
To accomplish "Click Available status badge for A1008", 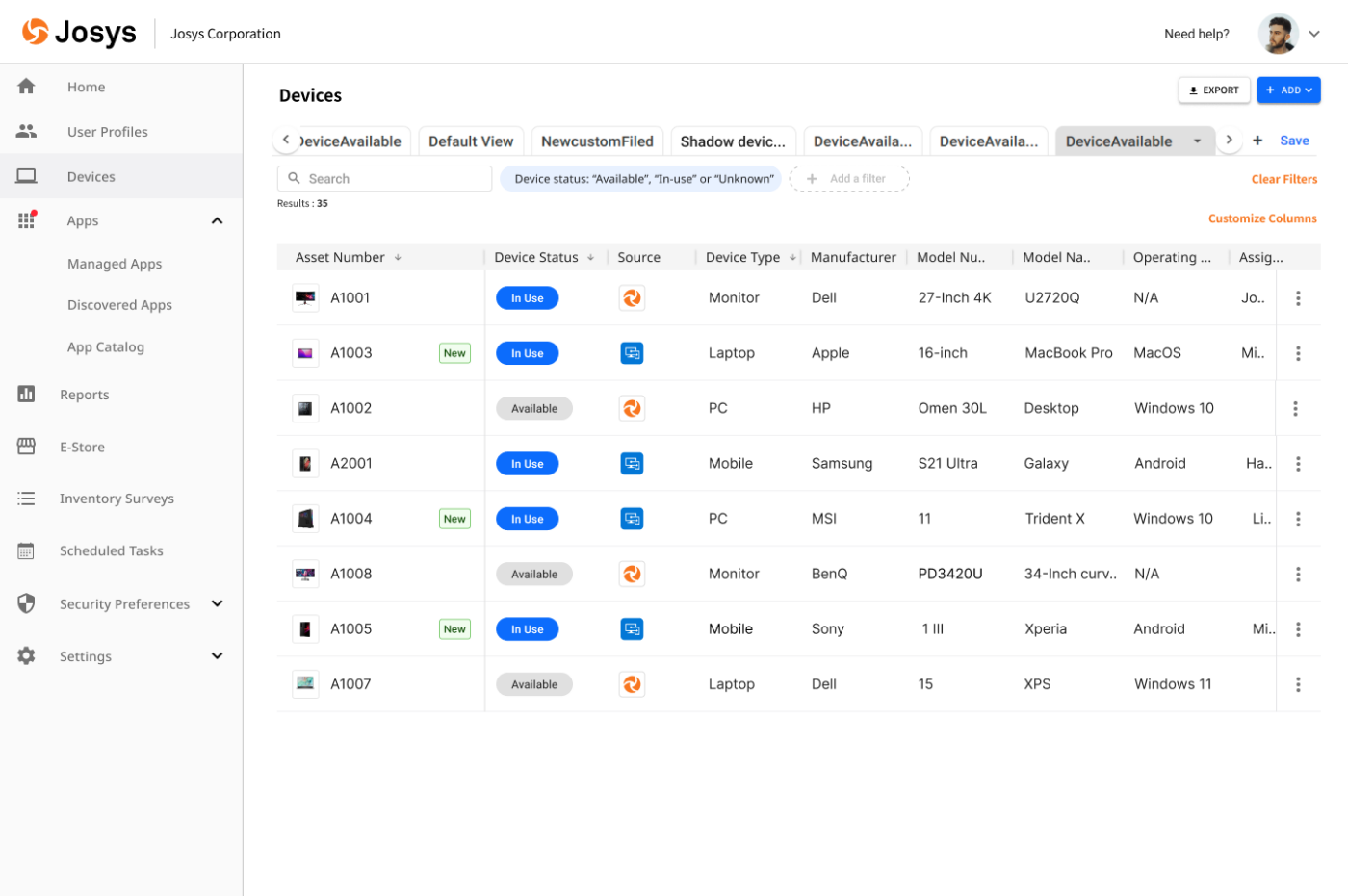I will pyautogui.click(x=534, y=575).
